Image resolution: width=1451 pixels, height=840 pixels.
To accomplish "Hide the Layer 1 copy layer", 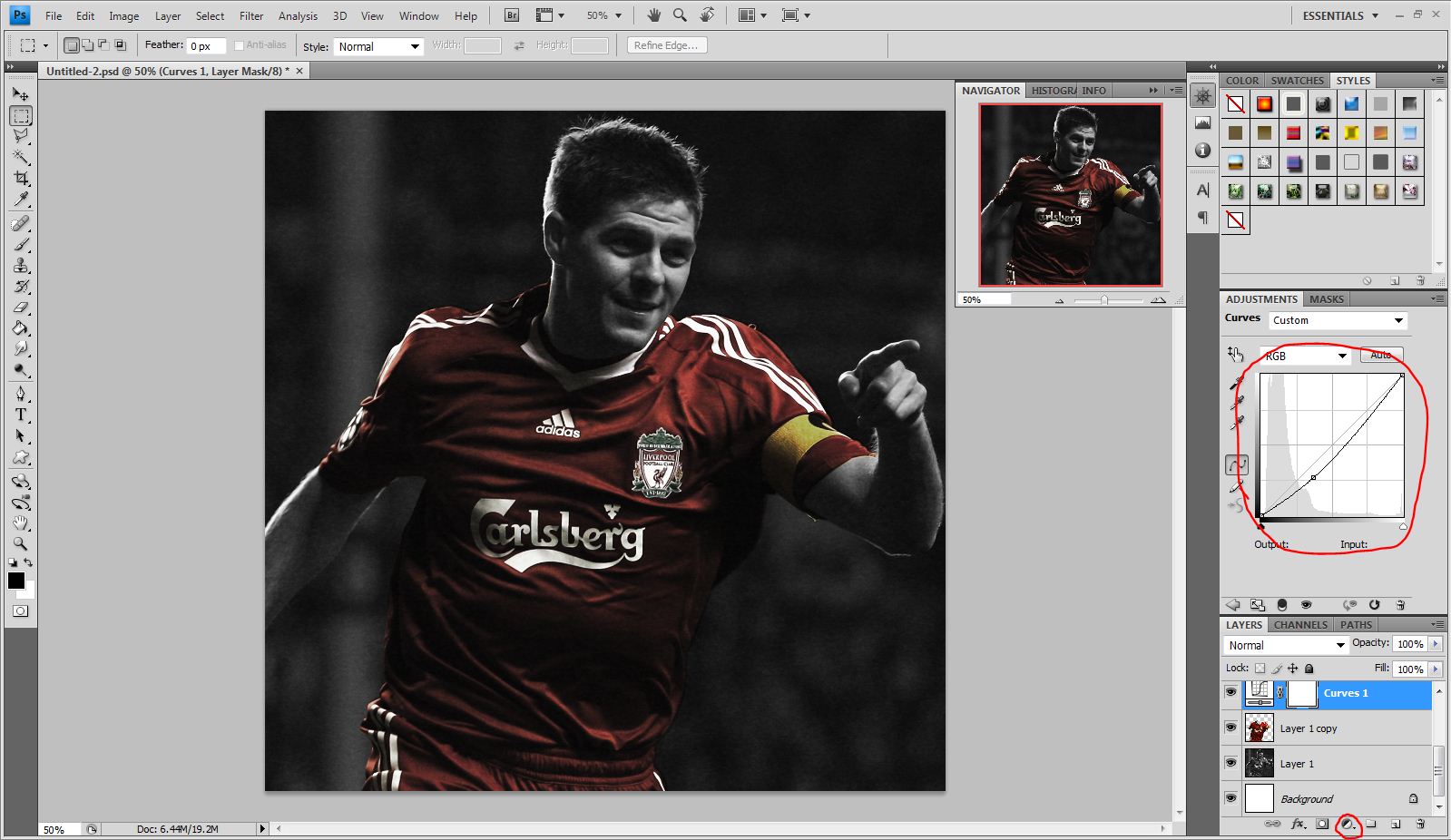I will click(1230, 728).
